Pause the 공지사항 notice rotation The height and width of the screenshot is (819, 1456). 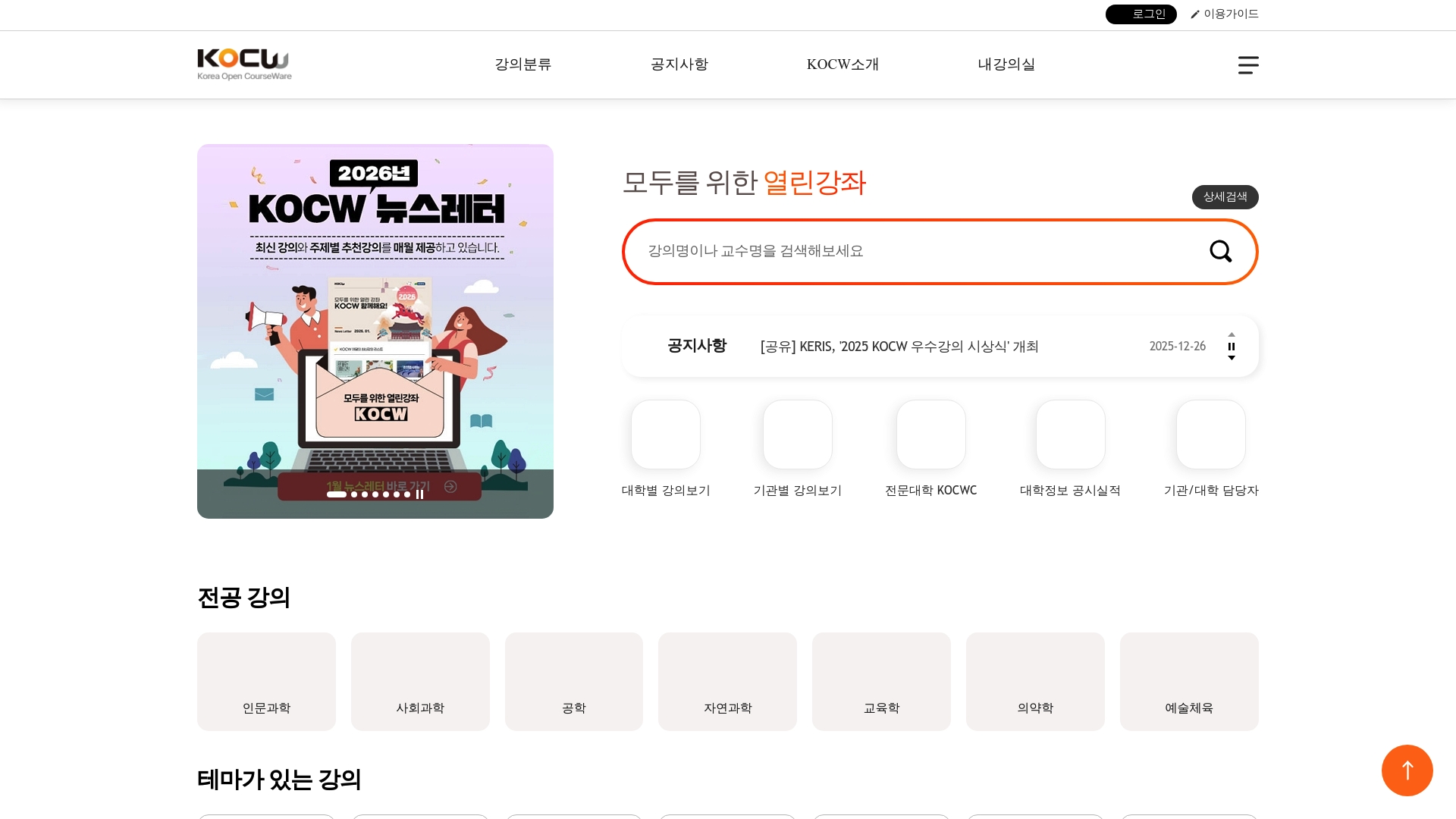pyautogui.click(x=1232, y=347)
